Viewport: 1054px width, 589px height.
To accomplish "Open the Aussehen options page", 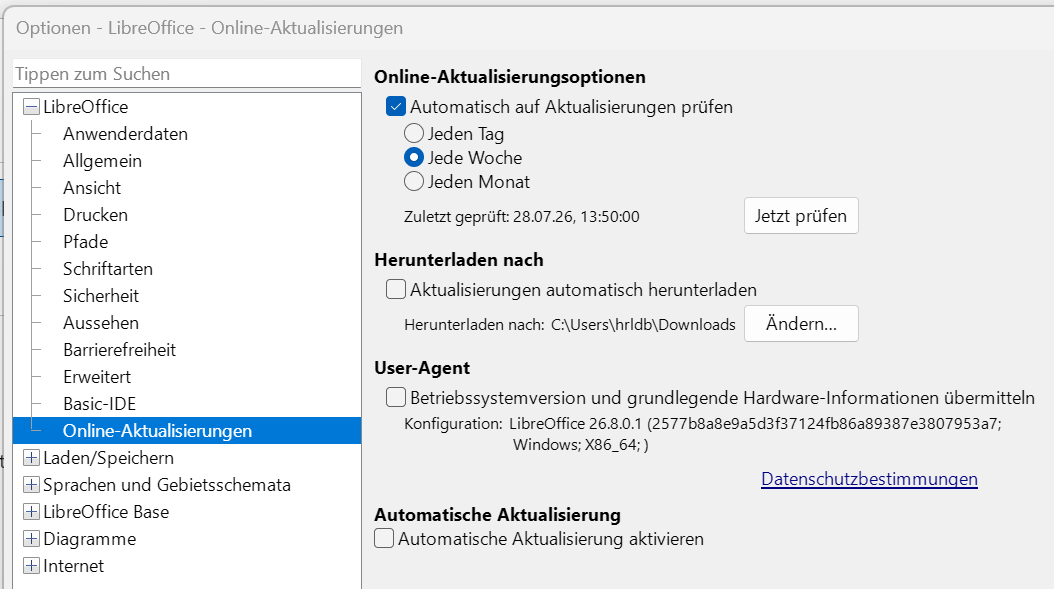I will 101,323.
